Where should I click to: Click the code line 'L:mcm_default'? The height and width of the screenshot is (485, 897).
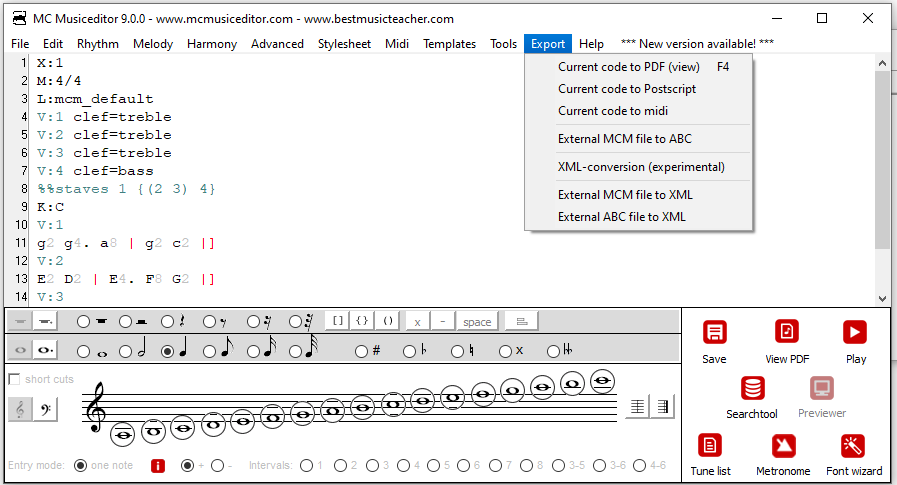pyautogui.click(x=95, y=99)
